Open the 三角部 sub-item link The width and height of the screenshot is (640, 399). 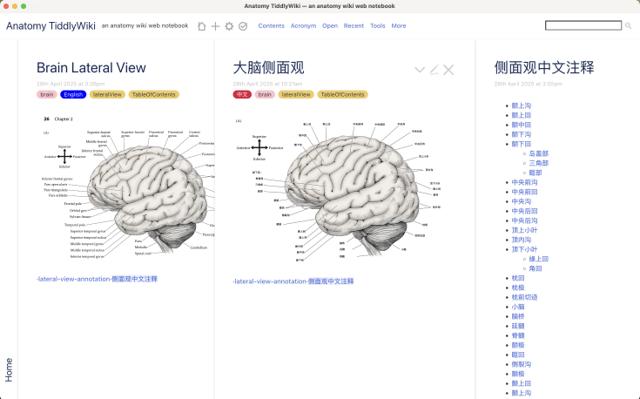pos(539,163)
